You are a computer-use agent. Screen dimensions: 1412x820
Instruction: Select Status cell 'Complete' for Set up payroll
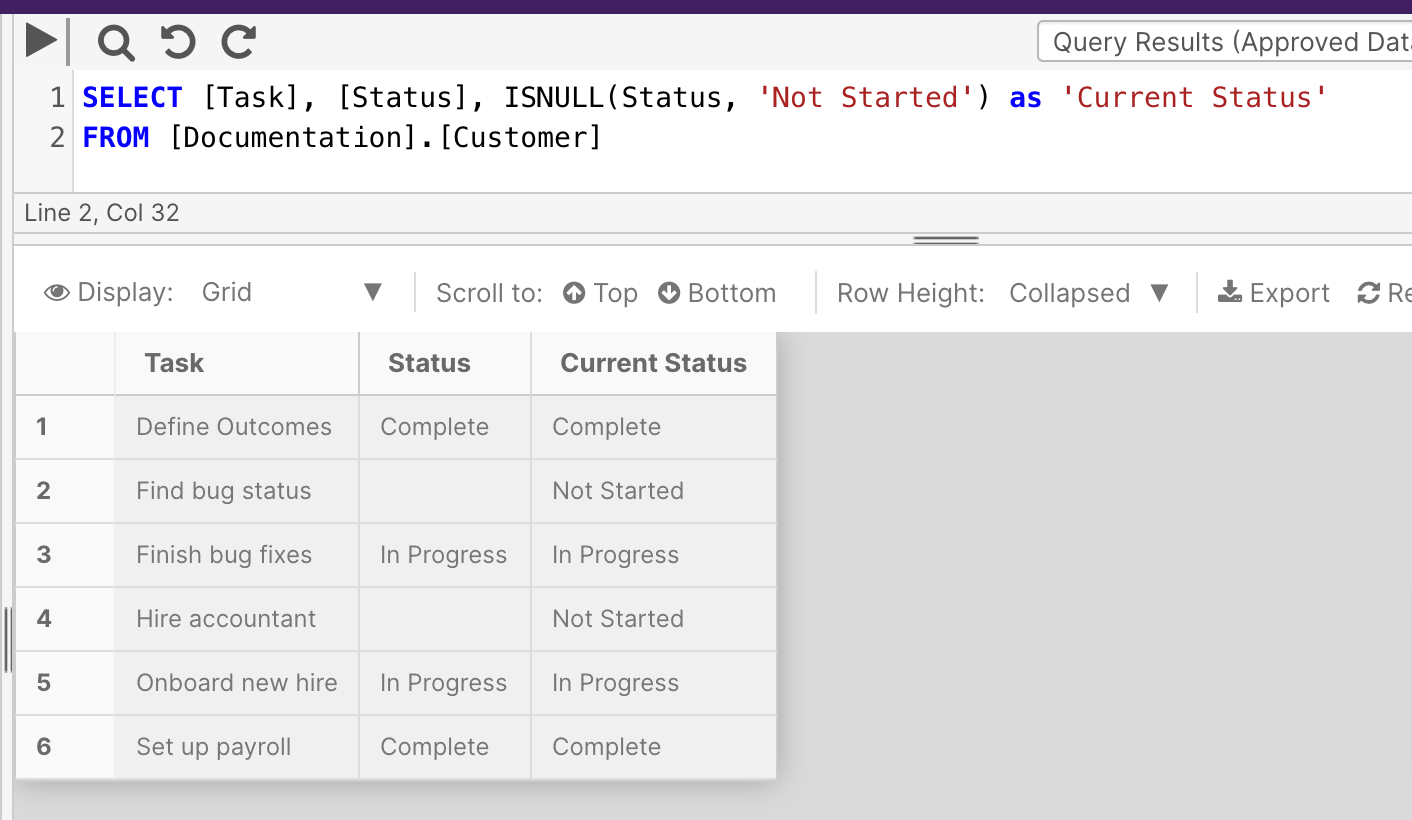tap(445, 747)
